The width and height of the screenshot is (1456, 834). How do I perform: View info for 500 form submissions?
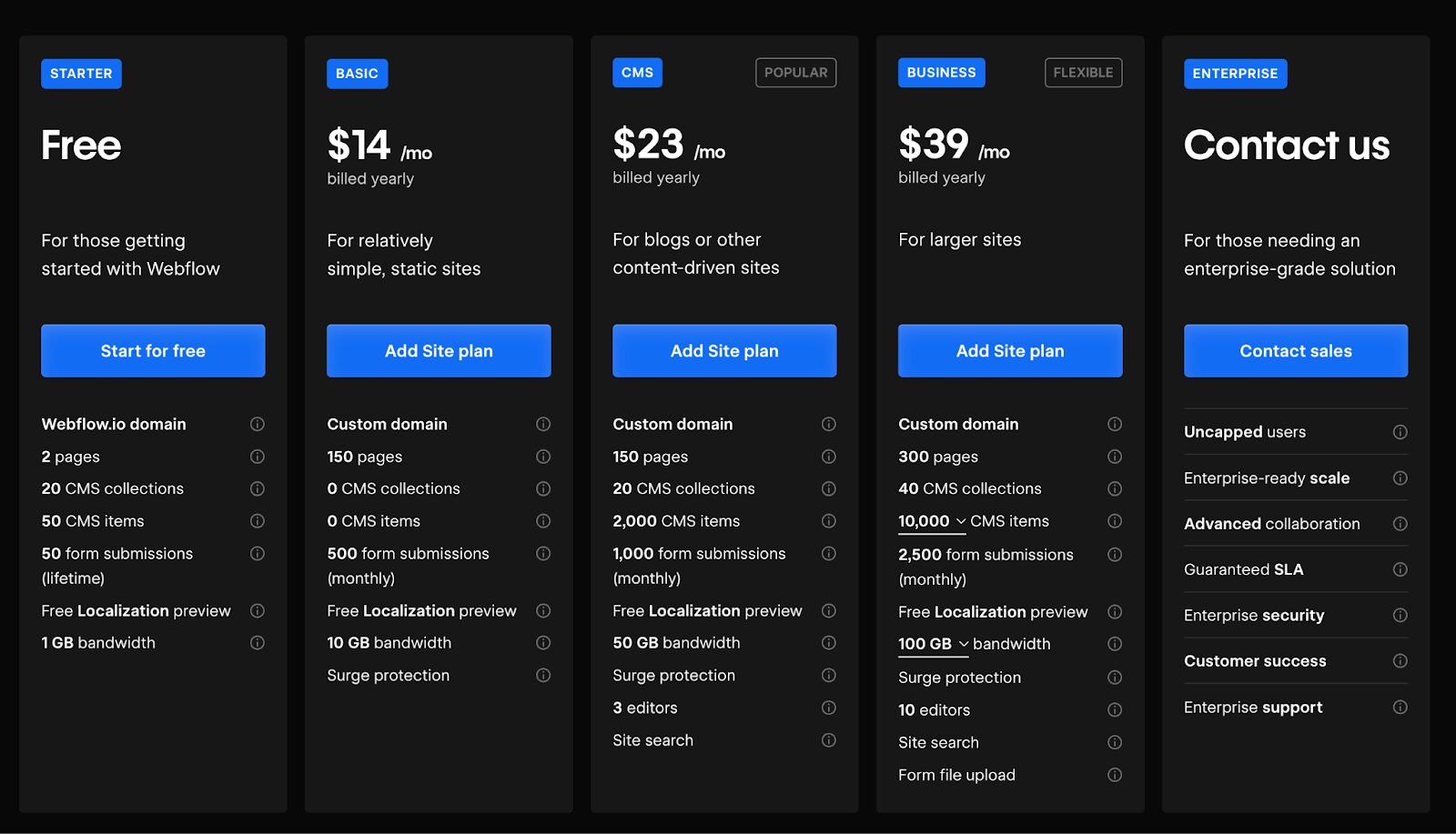[543, 553]
